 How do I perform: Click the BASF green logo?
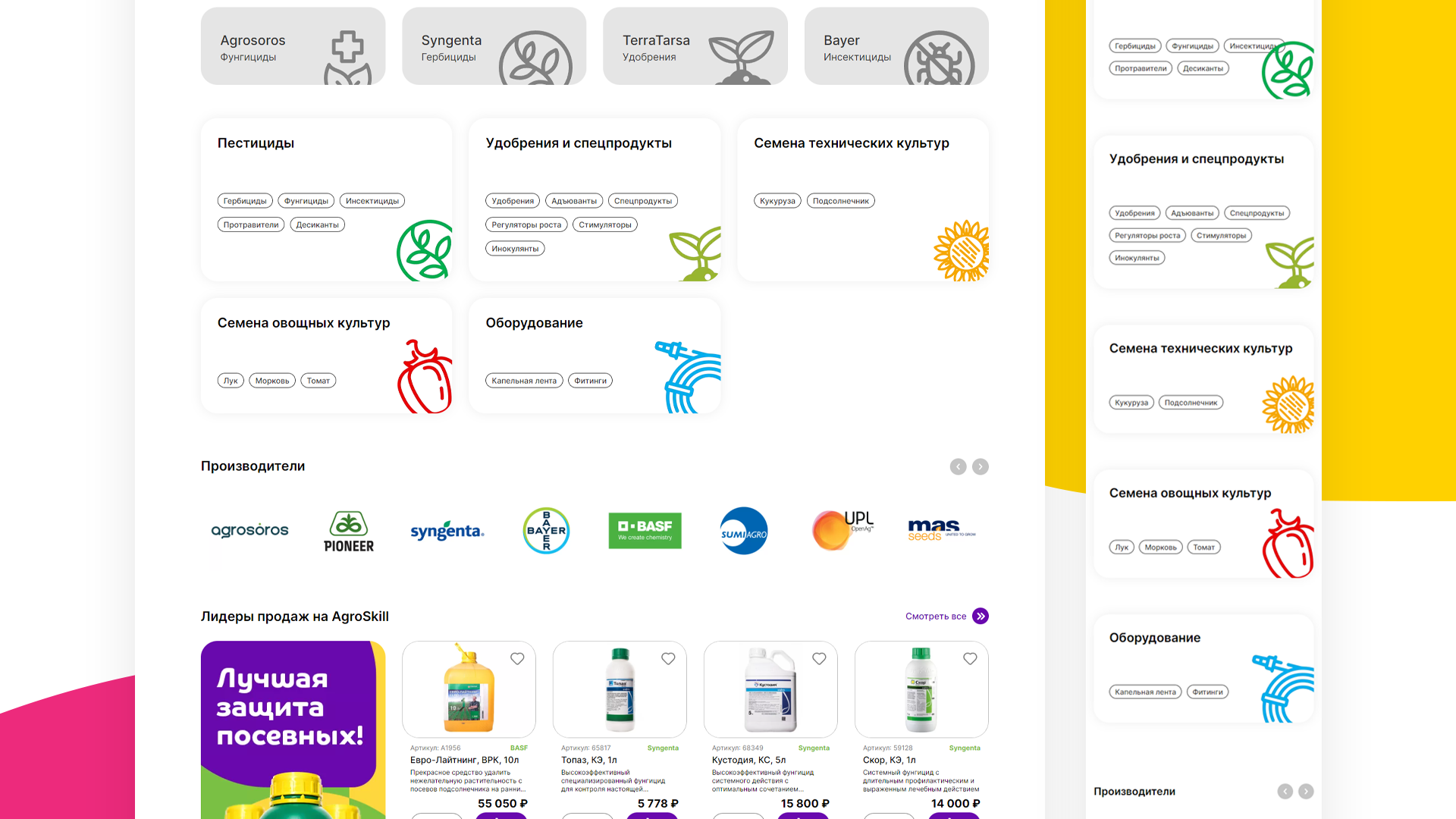[x=645, y=531]
